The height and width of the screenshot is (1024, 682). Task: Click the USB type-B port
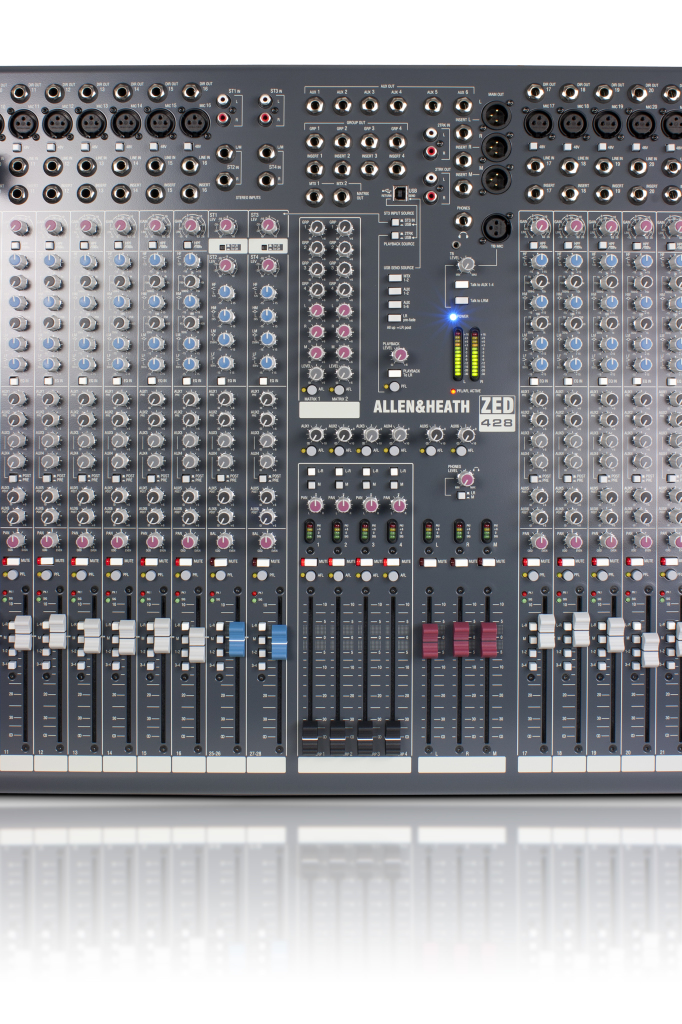point(400,194)
